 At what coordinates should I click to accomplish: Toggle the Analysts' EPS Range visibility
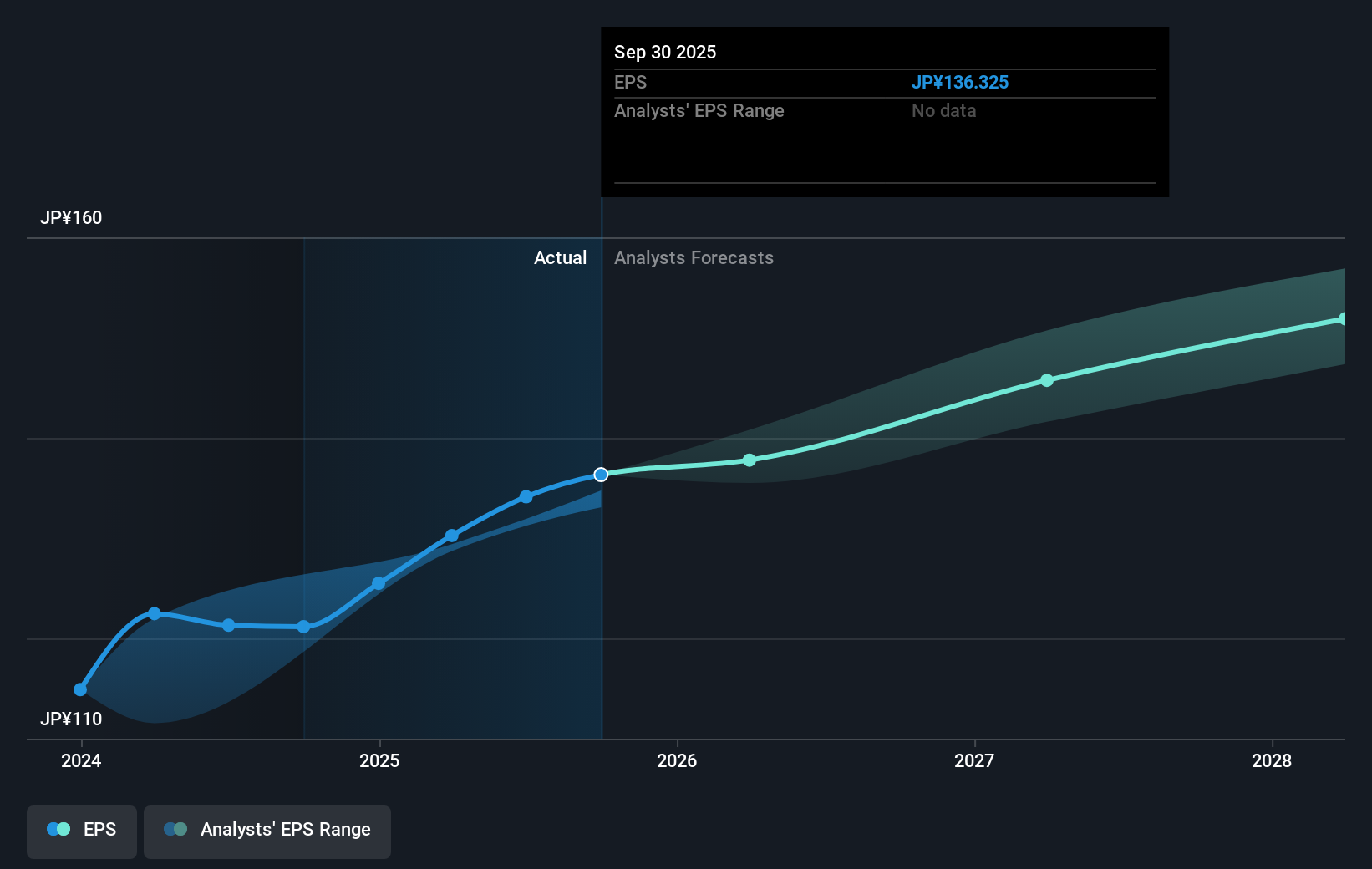coord(267,831)
